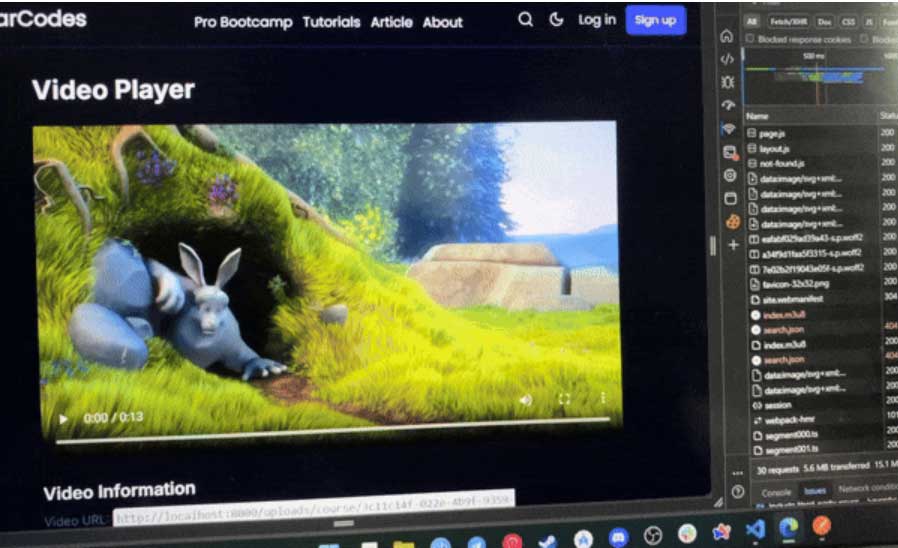Select the Network wifi icon in DevTools

tap(728, 129)
